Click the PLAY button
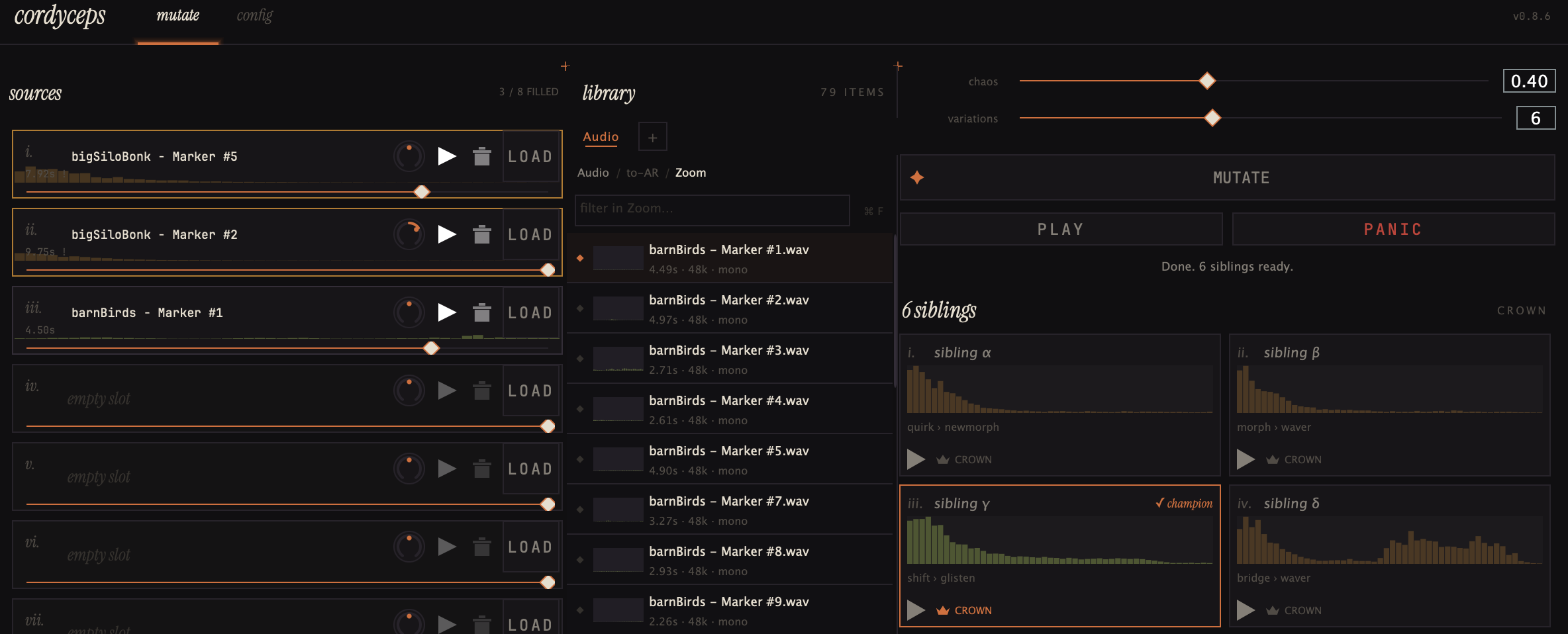 pos(1061,229)
